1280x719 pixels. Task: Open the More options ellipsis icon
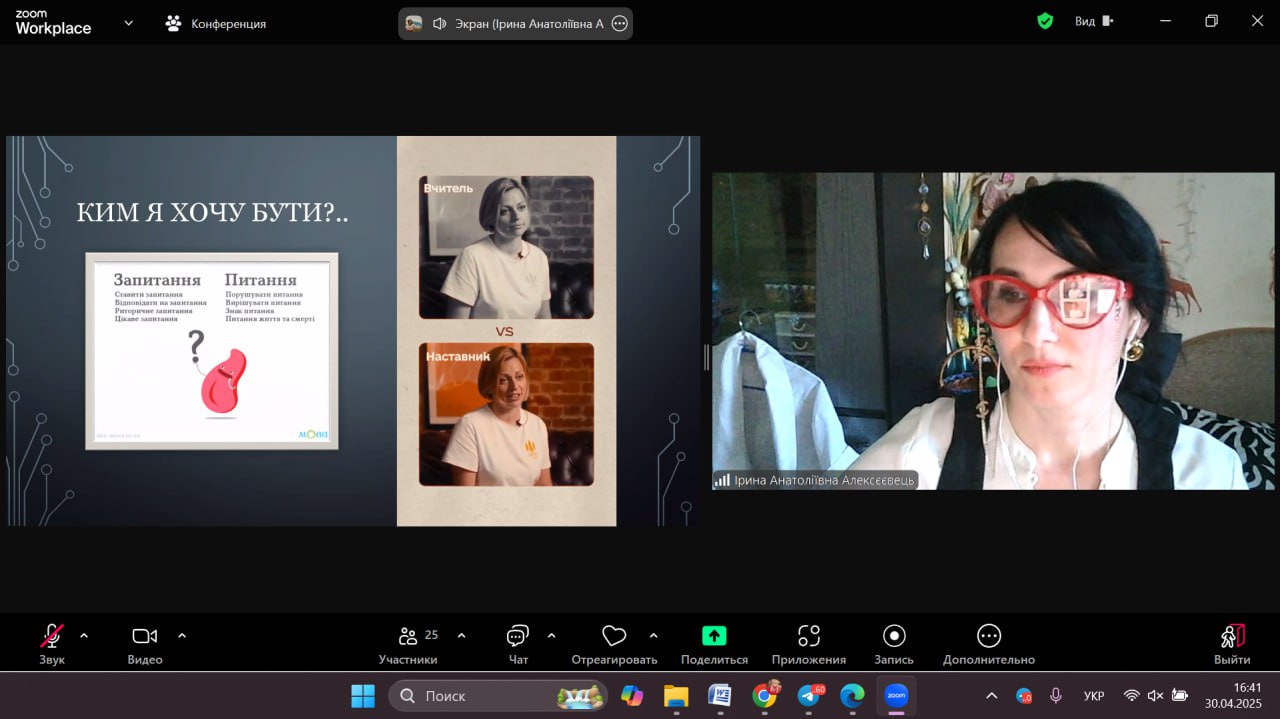point(988,637)
